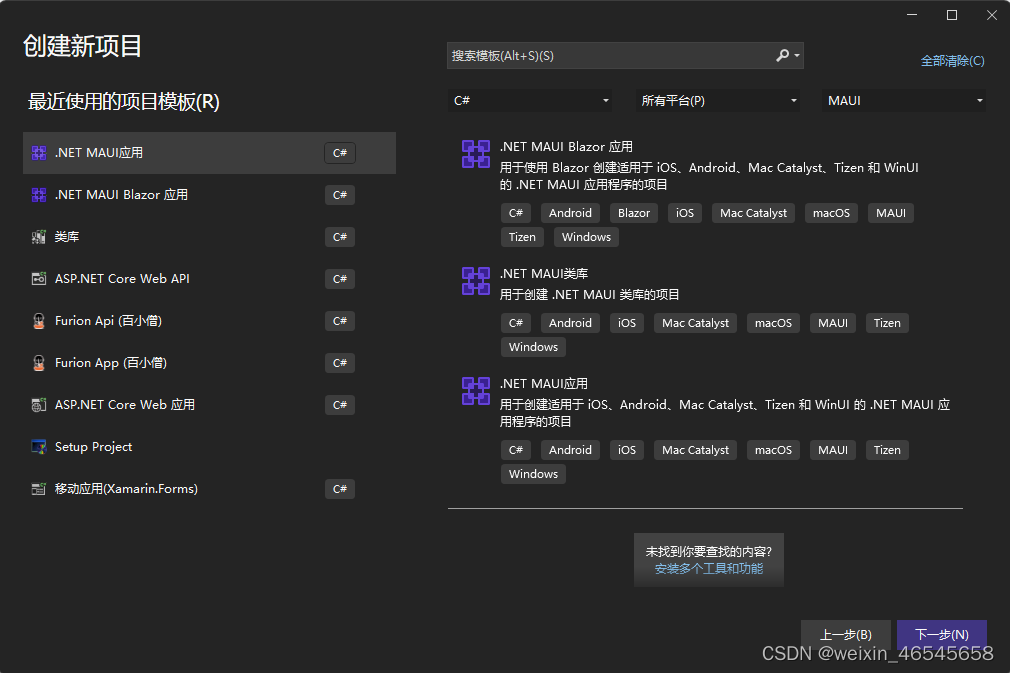Click Mac Catalyst tag under .NET MAUI类库

[x=696, y=323]
